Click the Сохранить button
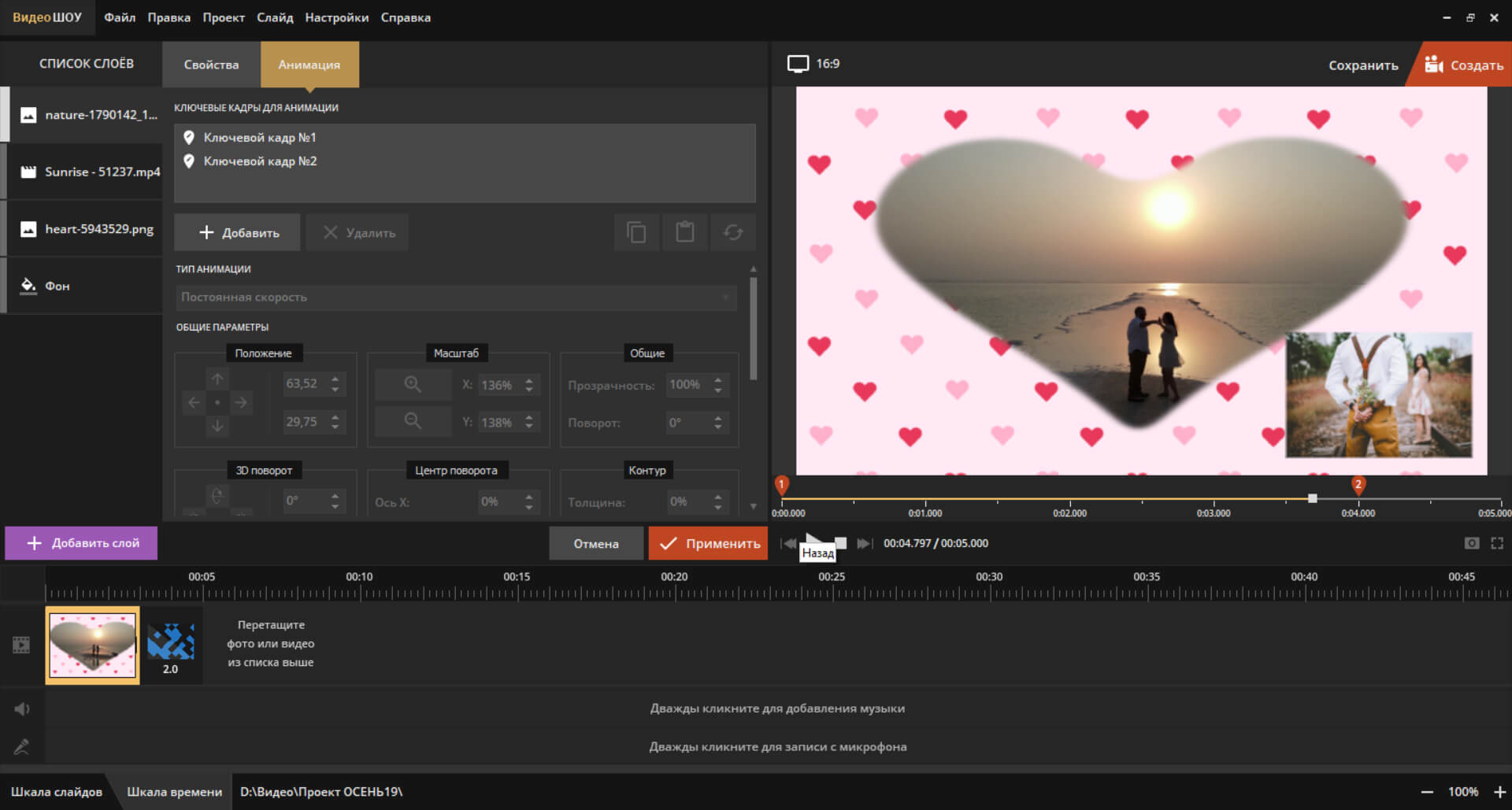The height and width of the screenshot is (810, 1512). (x=1363, y=65)
